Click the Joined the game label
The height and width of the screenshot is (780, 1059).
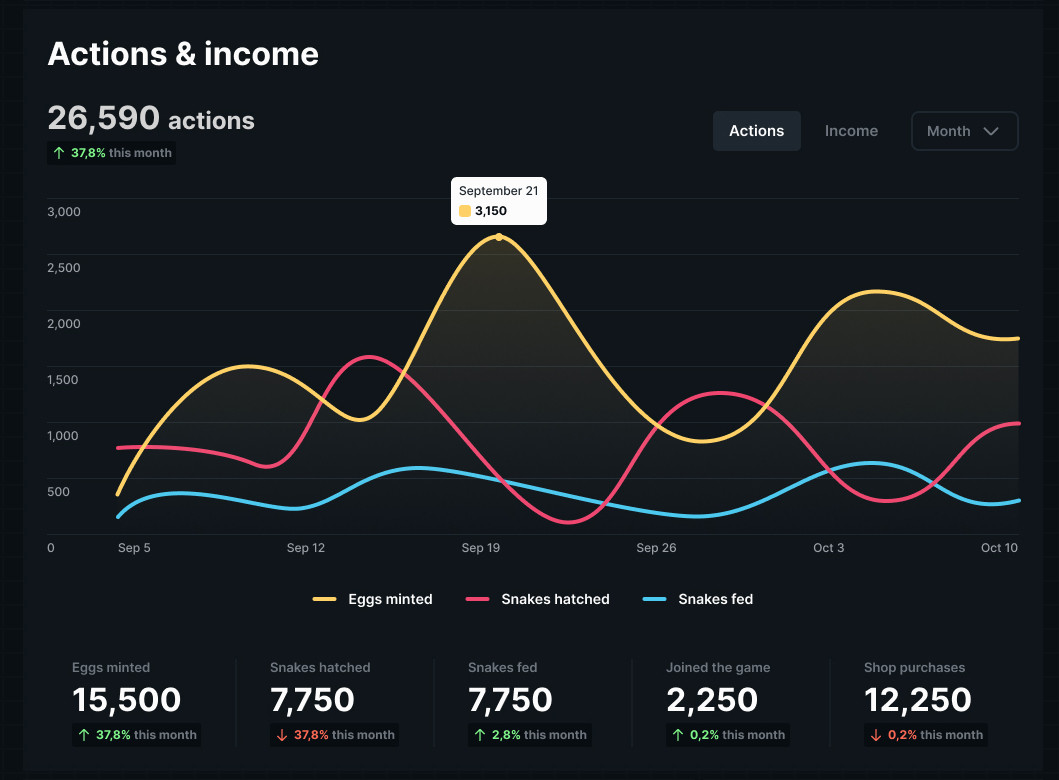[x=718, y=667]
